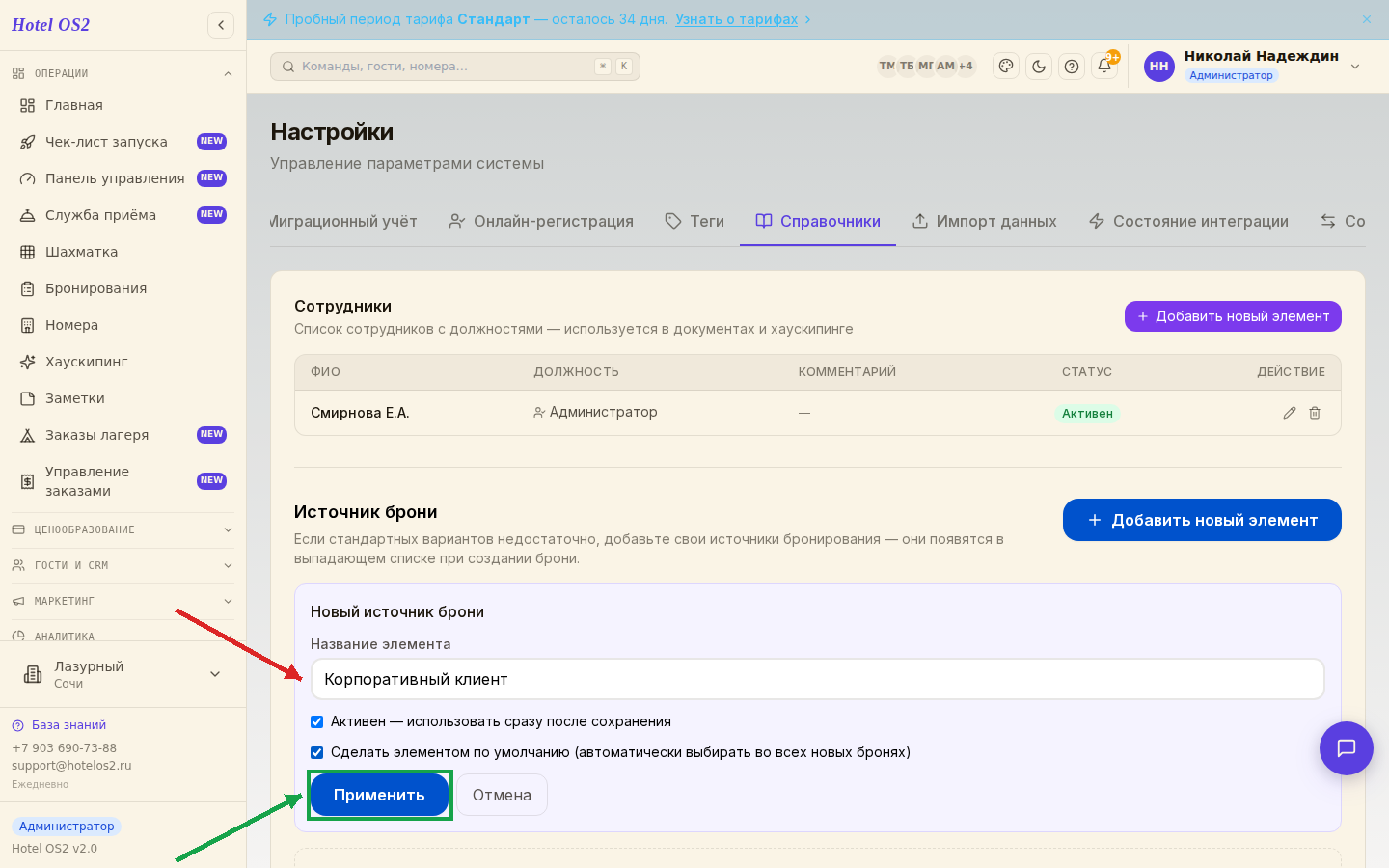Open Управление заказами
The width and height of the screenshot is (1389, 868).
tap(123, 481)
